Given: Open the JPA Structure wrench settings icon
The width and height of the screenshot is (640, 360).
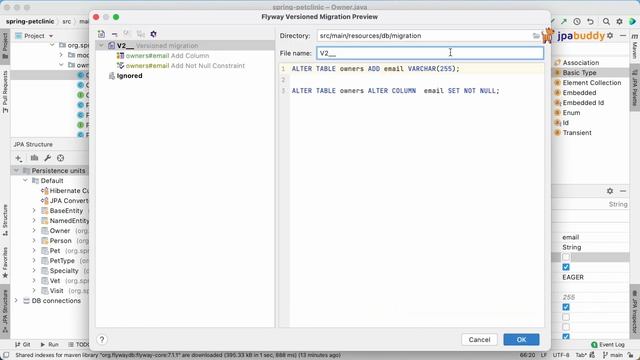Looking at the screenshot, I should point(47,158).
